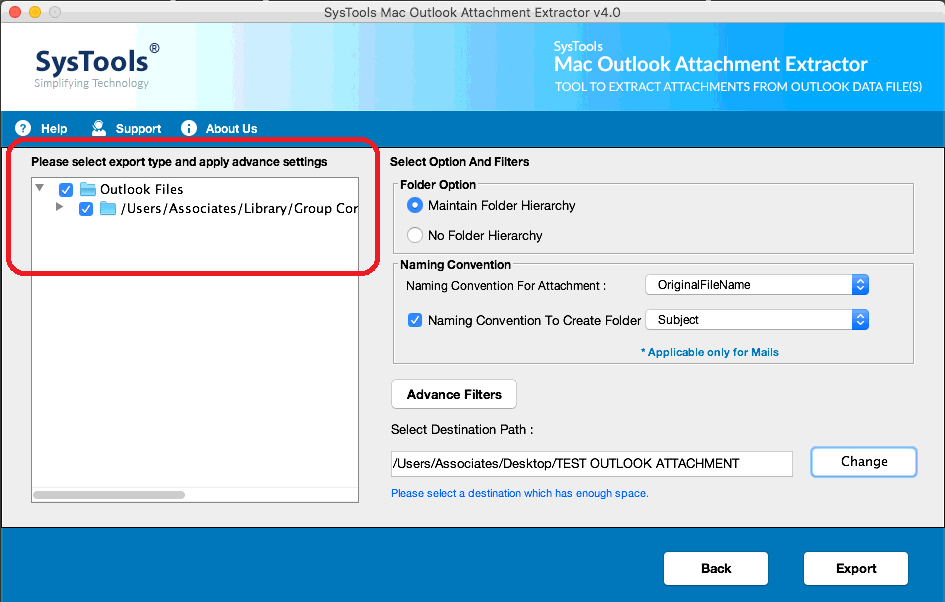945x602 pixels.
Task: Click the destination path input field
Action: pyautogui.click(x=592, y=463)
